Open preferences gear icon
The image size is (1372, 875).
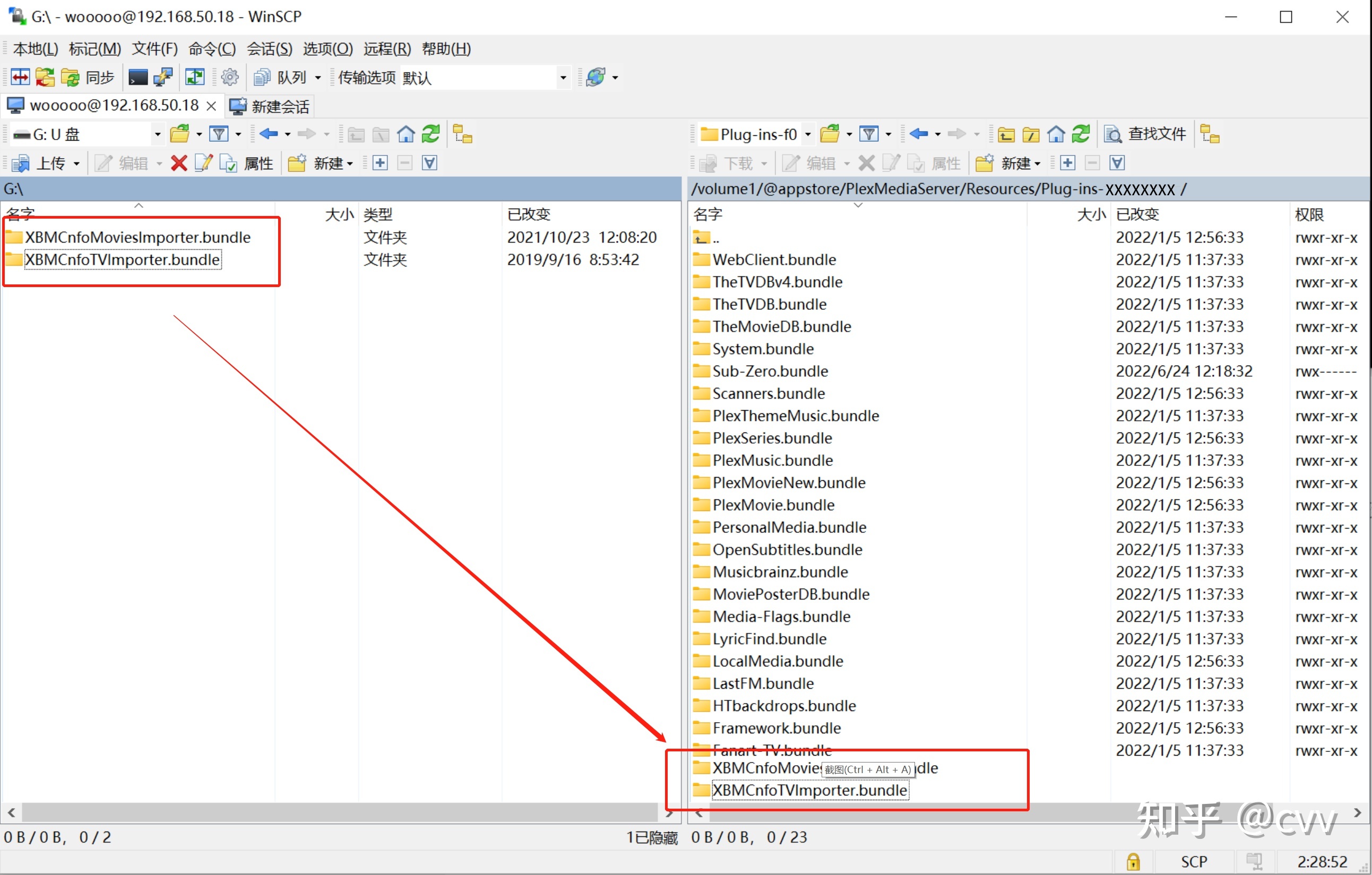tap(230, 77)
